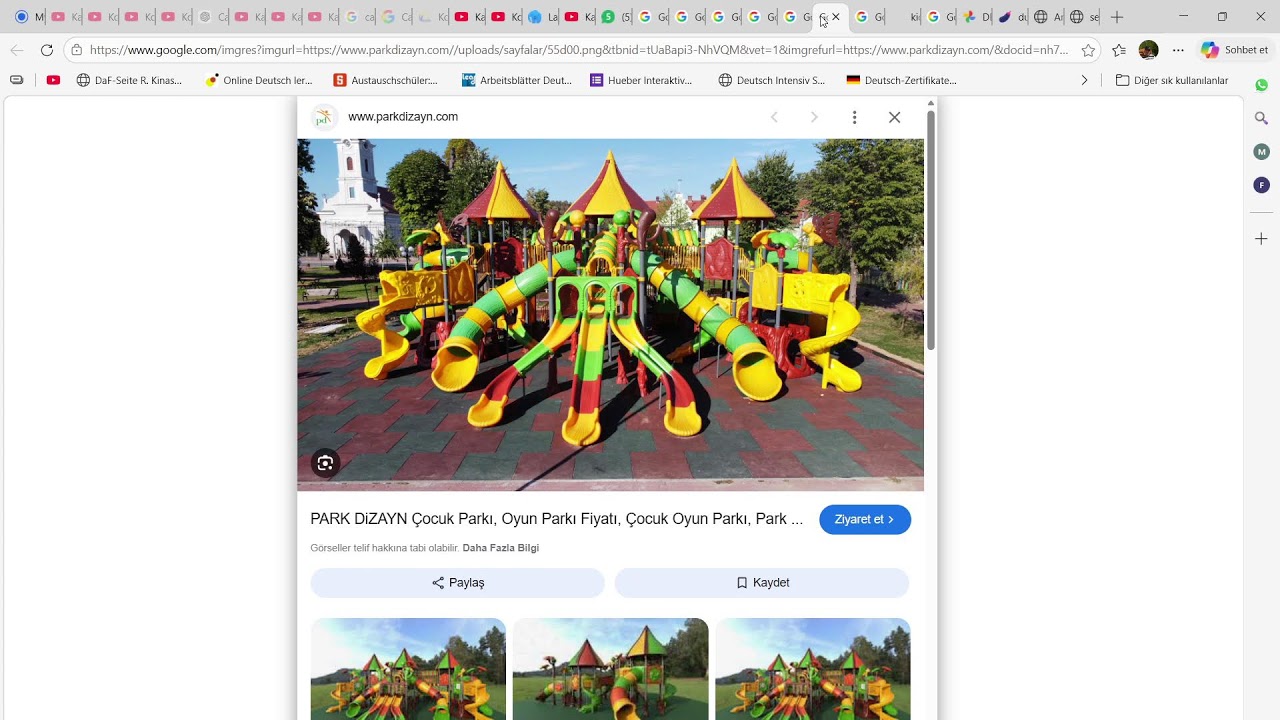Screen dimensions: 1280x720
Task: Open the tab actions menu icon
Action: pyautogui.click(x=16, y=80)
